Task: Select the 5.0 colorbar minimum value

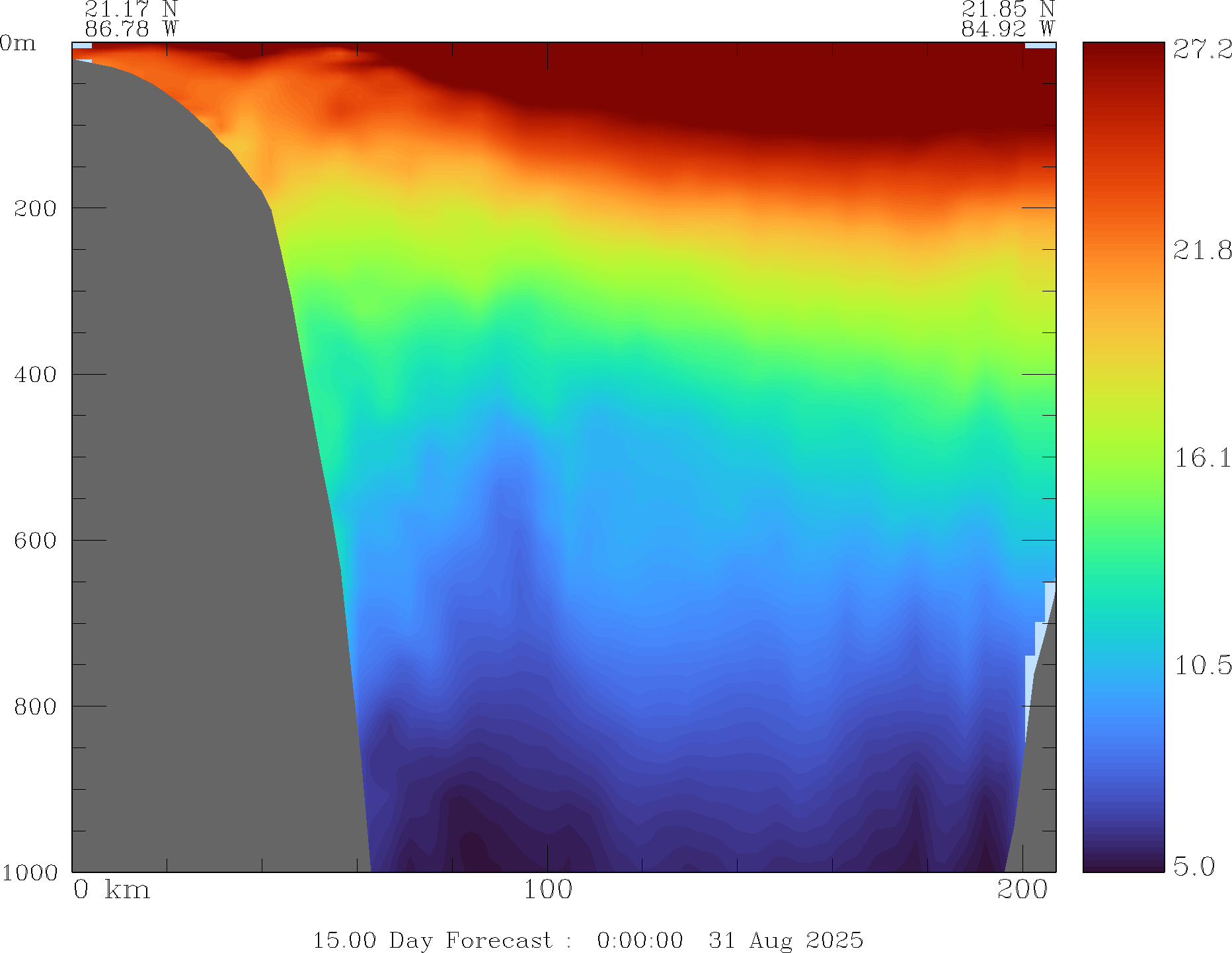Action: click(1194, 866)
